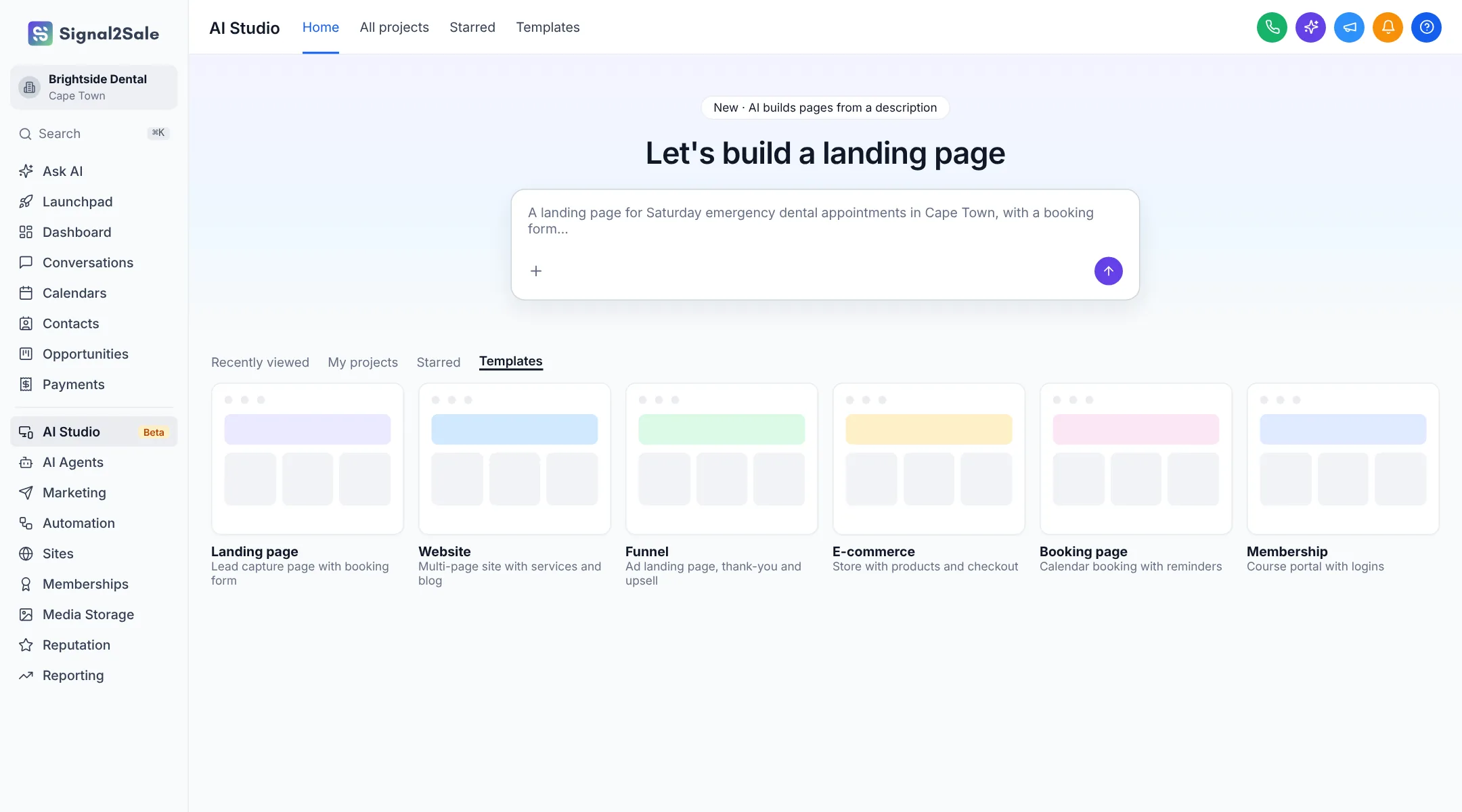Go to Launchpad in sidebar
The image size is (1462, 812).
[94, 202]
